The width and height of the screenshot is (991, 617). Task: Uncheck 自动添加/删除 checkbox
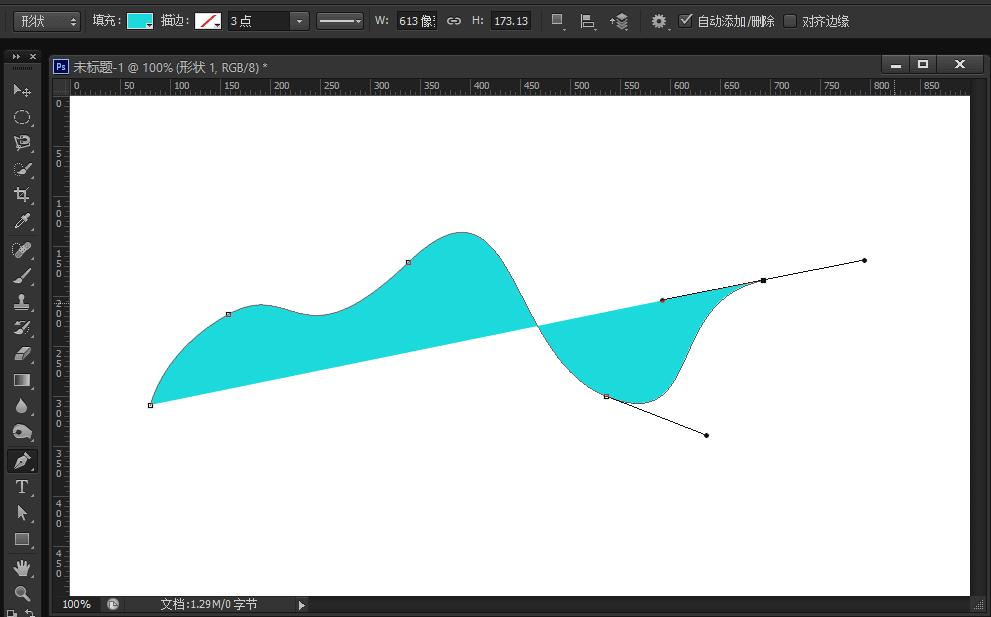pos(685,21)
